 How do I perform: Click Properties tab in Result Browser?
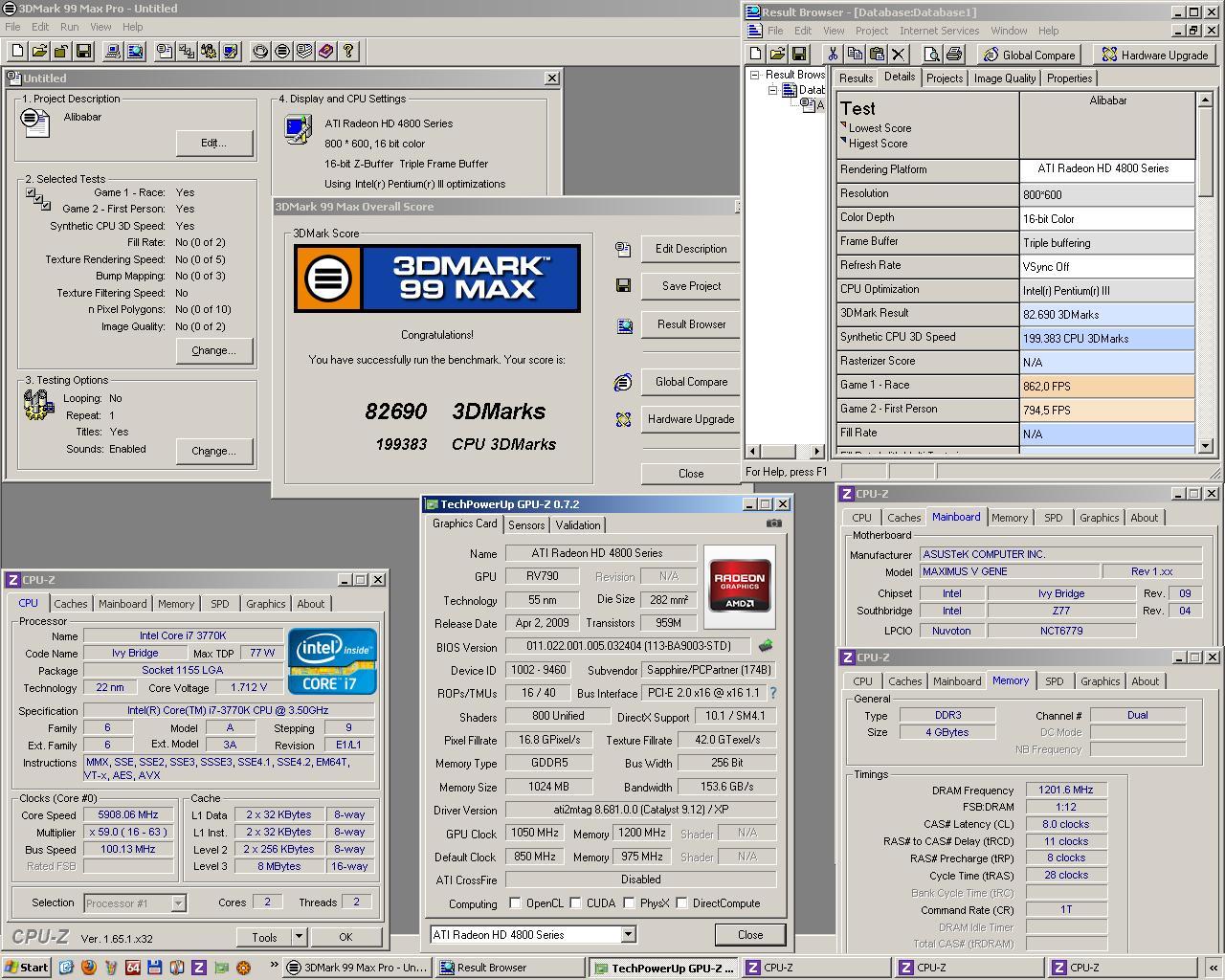(x=1069, y=78)
